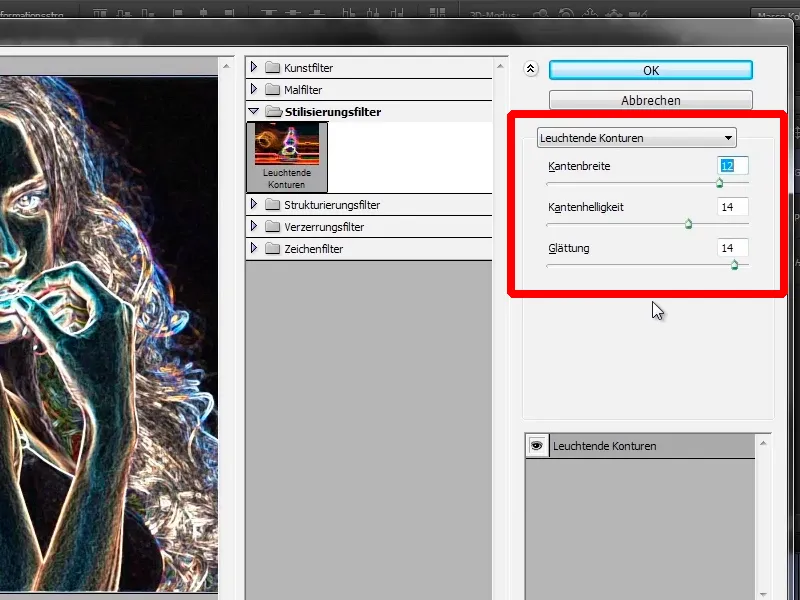Click the Stilisierungsfilter category label

[x=333, y=112]
